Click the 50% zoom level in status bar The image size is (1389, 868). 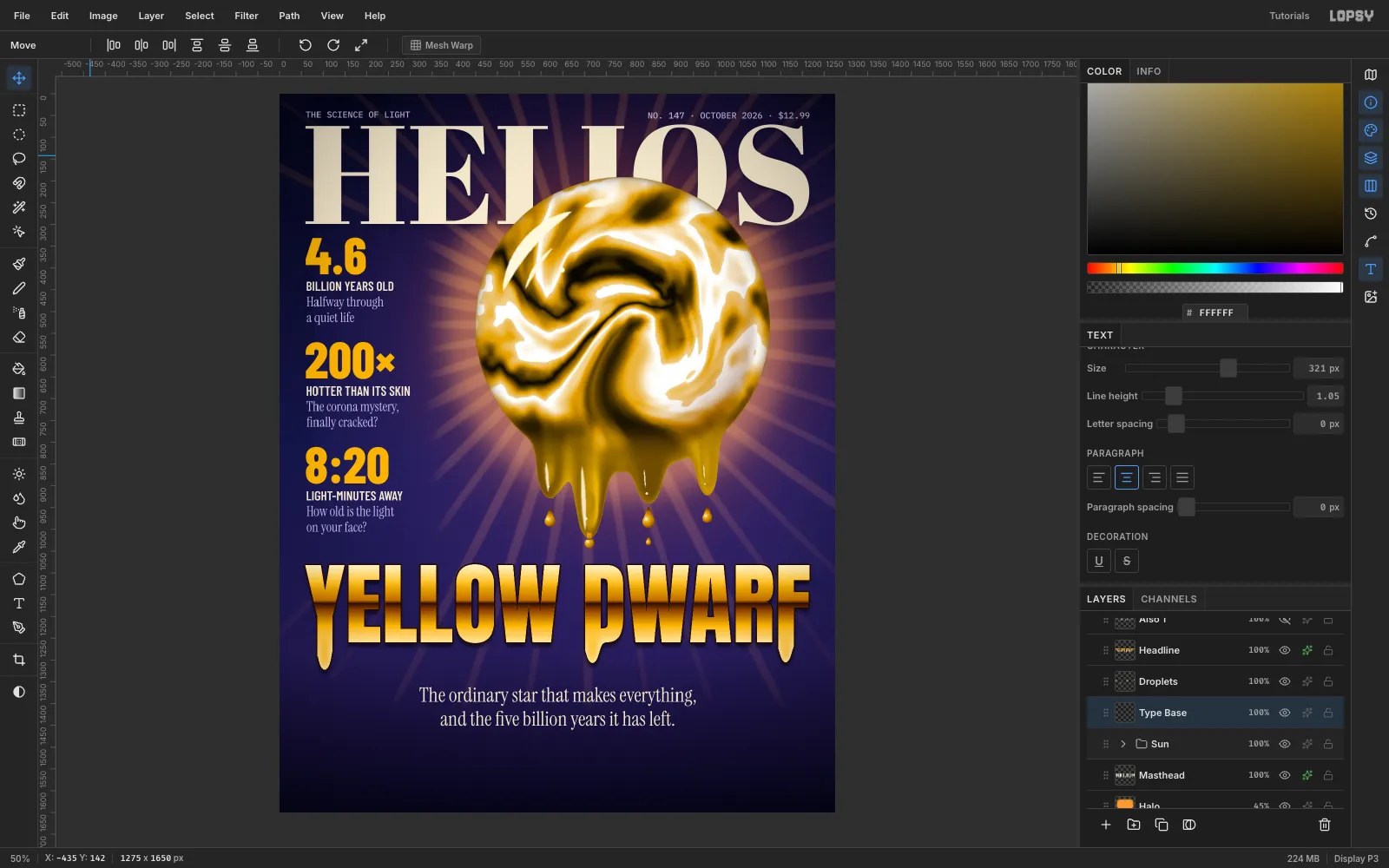tap(20, 858)
